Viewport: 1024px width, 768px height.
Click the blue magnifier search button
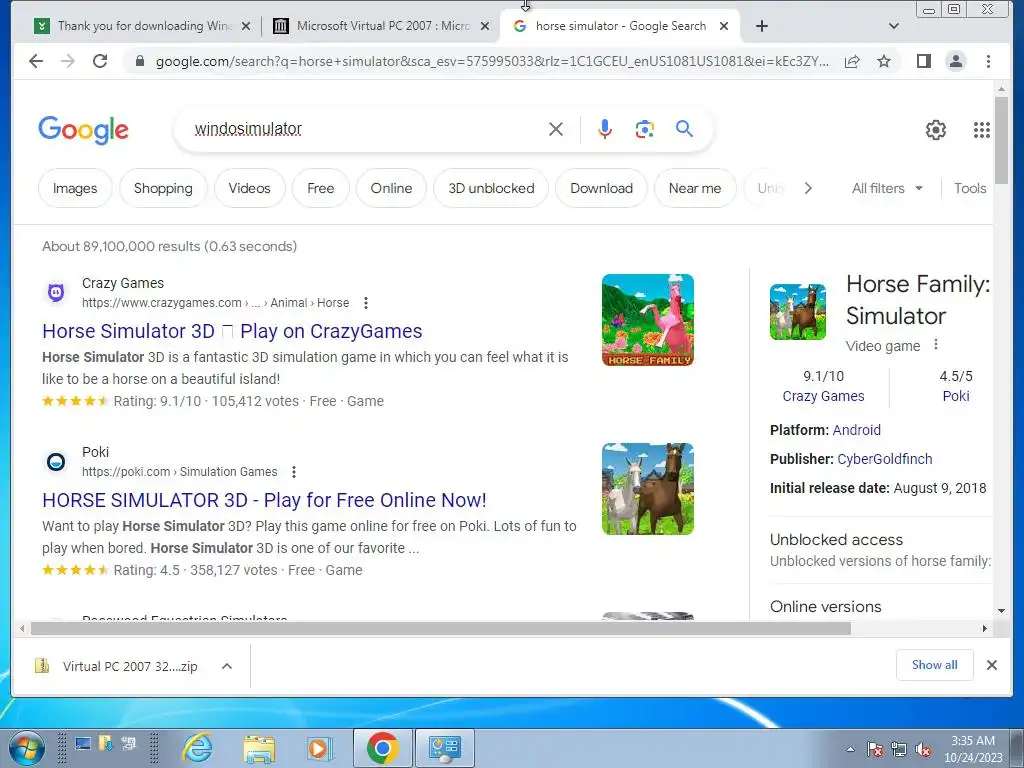coord(684,129)
